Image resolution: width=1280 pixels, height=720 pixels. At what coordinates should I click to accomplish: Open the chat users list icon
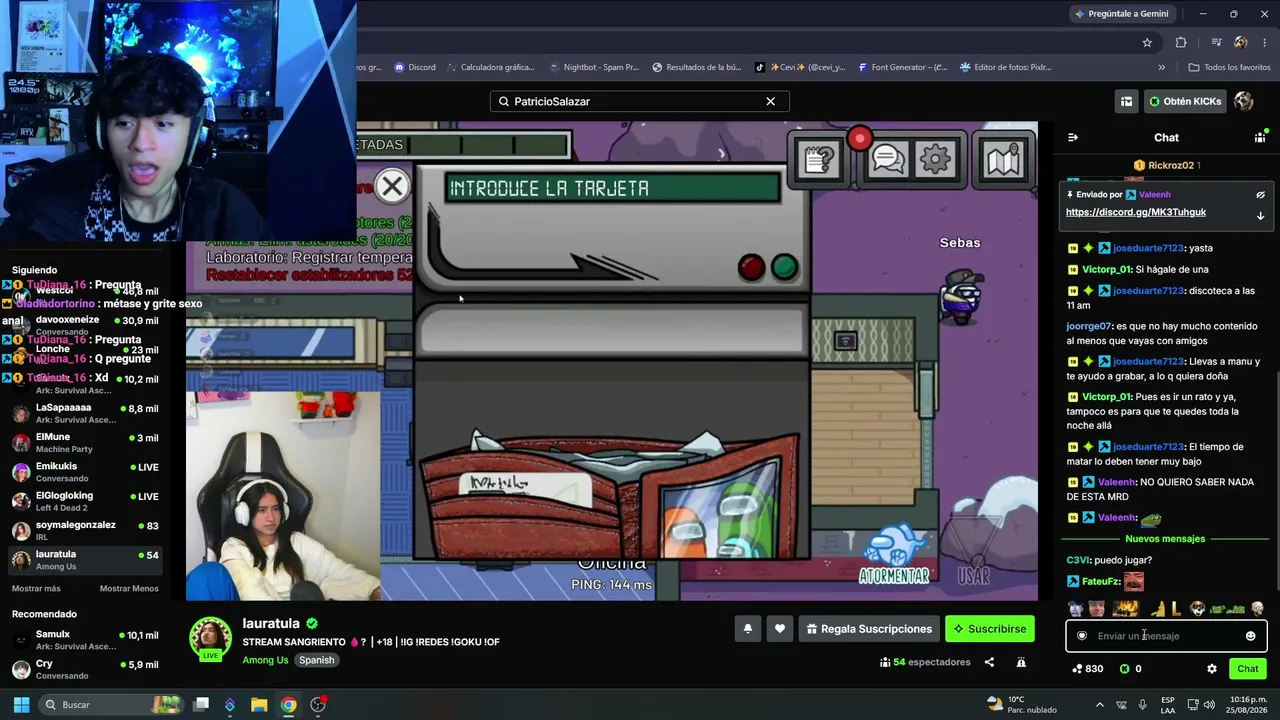point(1260,137)
